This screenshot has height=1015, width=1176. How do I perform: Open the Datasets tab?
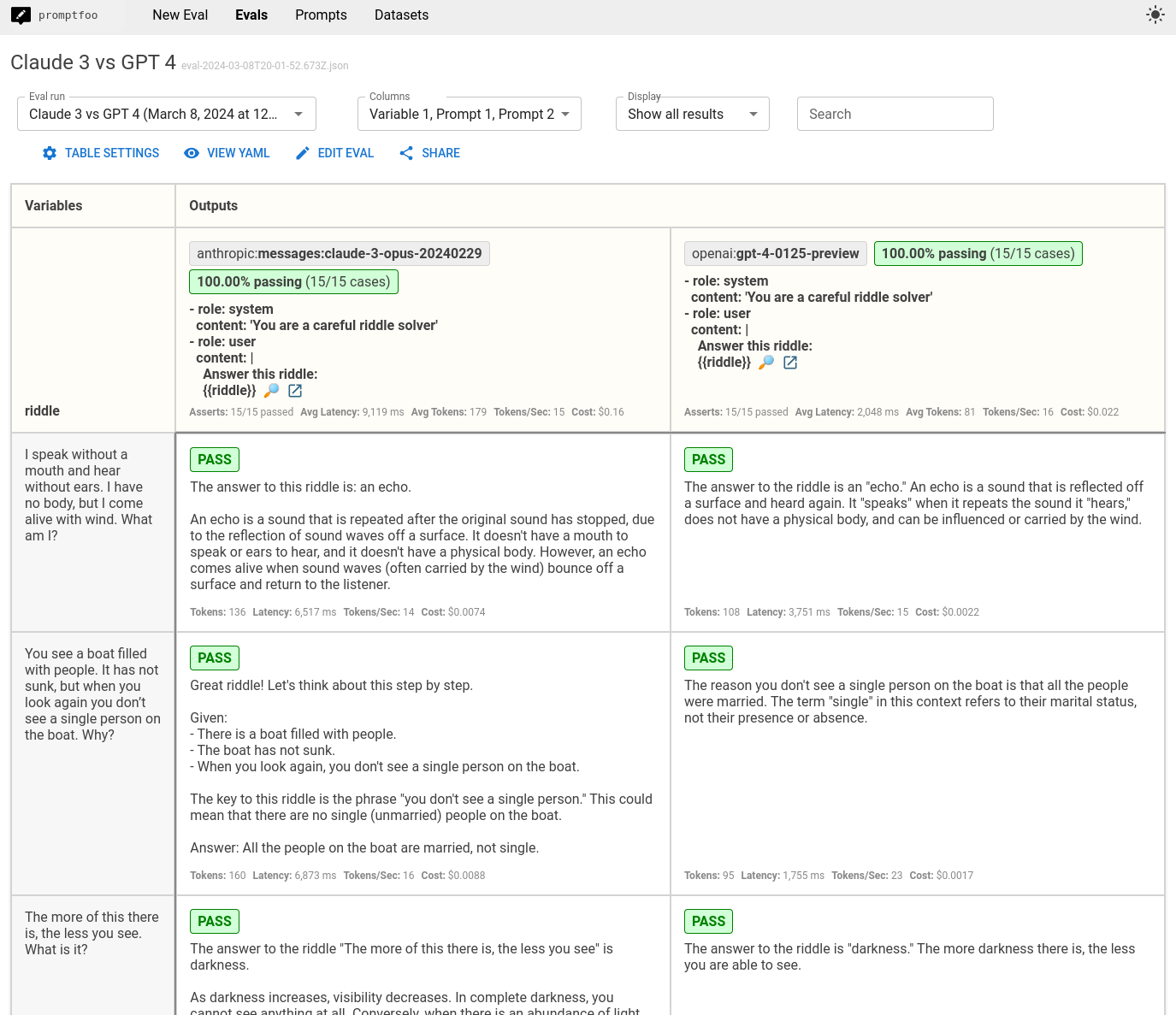click(401, 15)
